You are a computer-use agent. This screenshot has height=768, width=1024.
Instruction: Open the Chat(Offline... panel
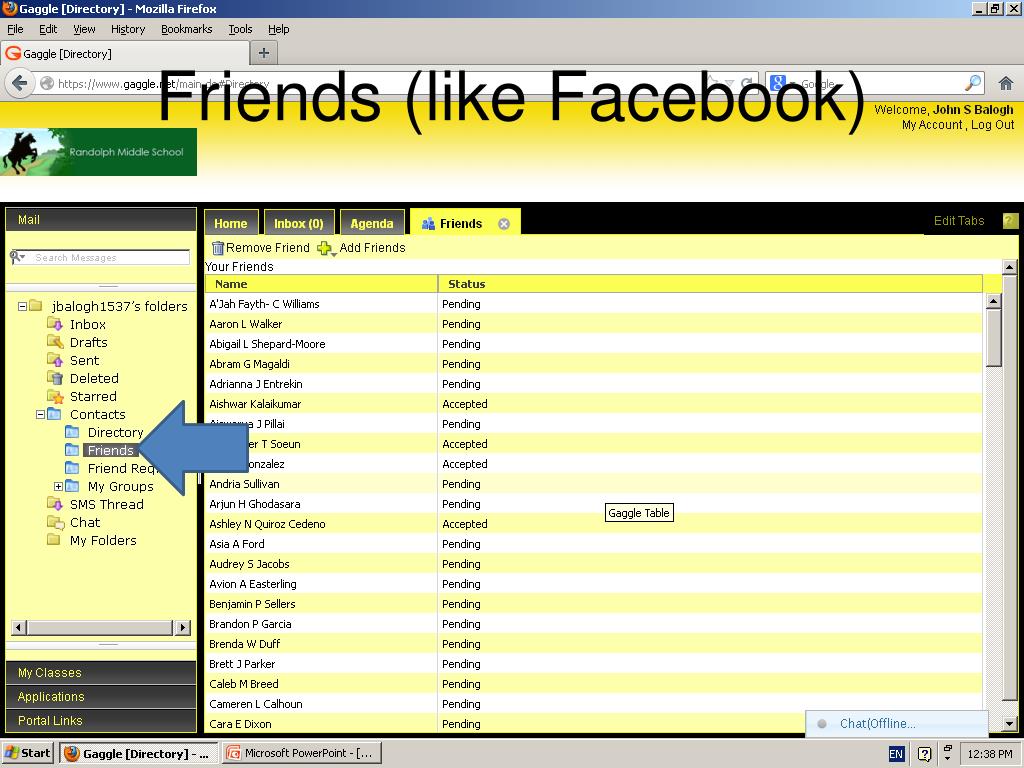(x=897, y=724)
